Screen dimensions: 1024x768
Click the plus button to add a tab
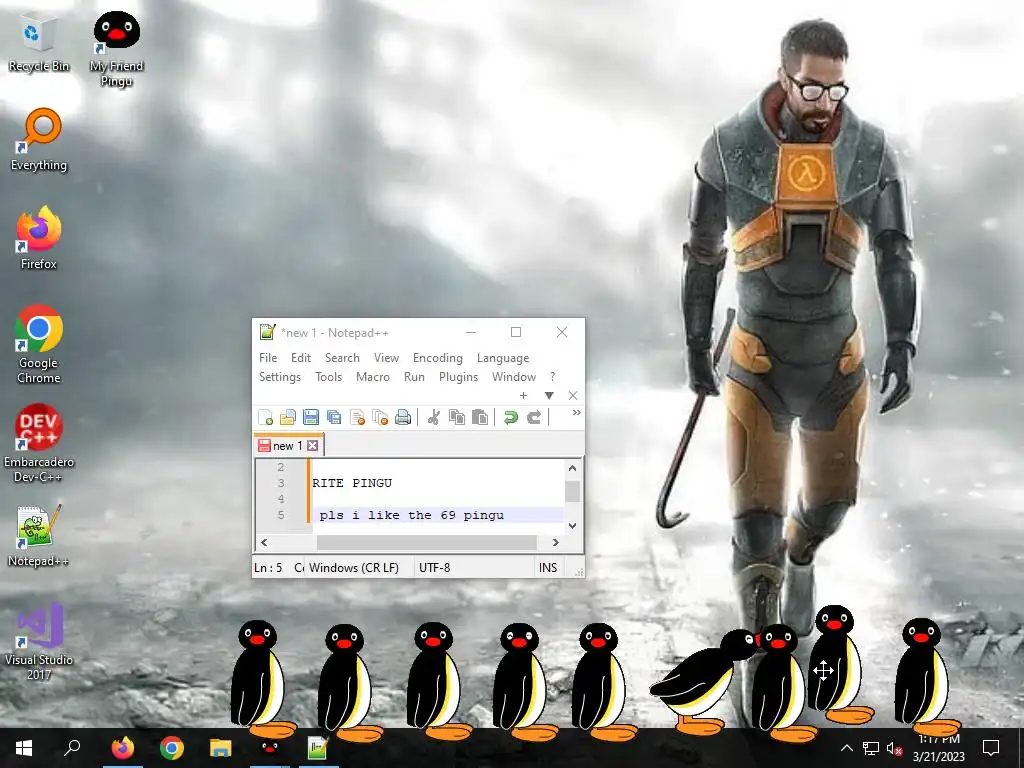click(523, 395)
